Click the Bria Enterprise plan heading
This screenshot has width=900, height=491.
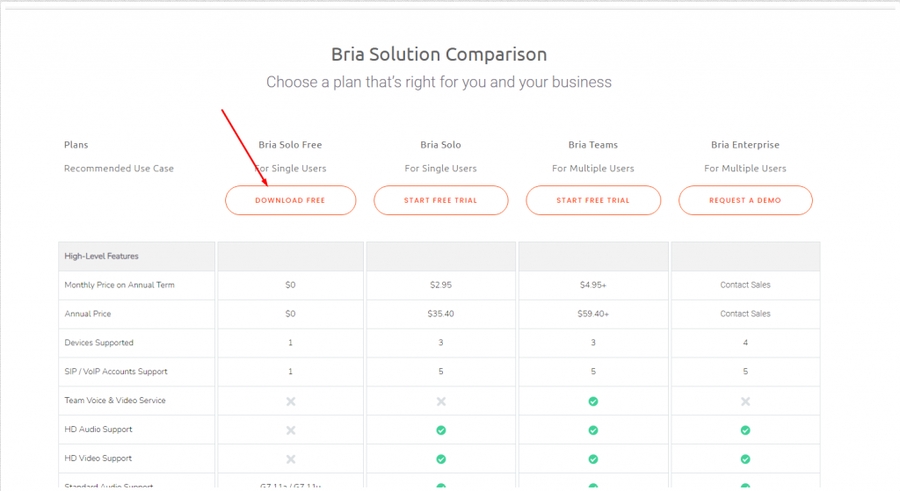coord(745,145)
